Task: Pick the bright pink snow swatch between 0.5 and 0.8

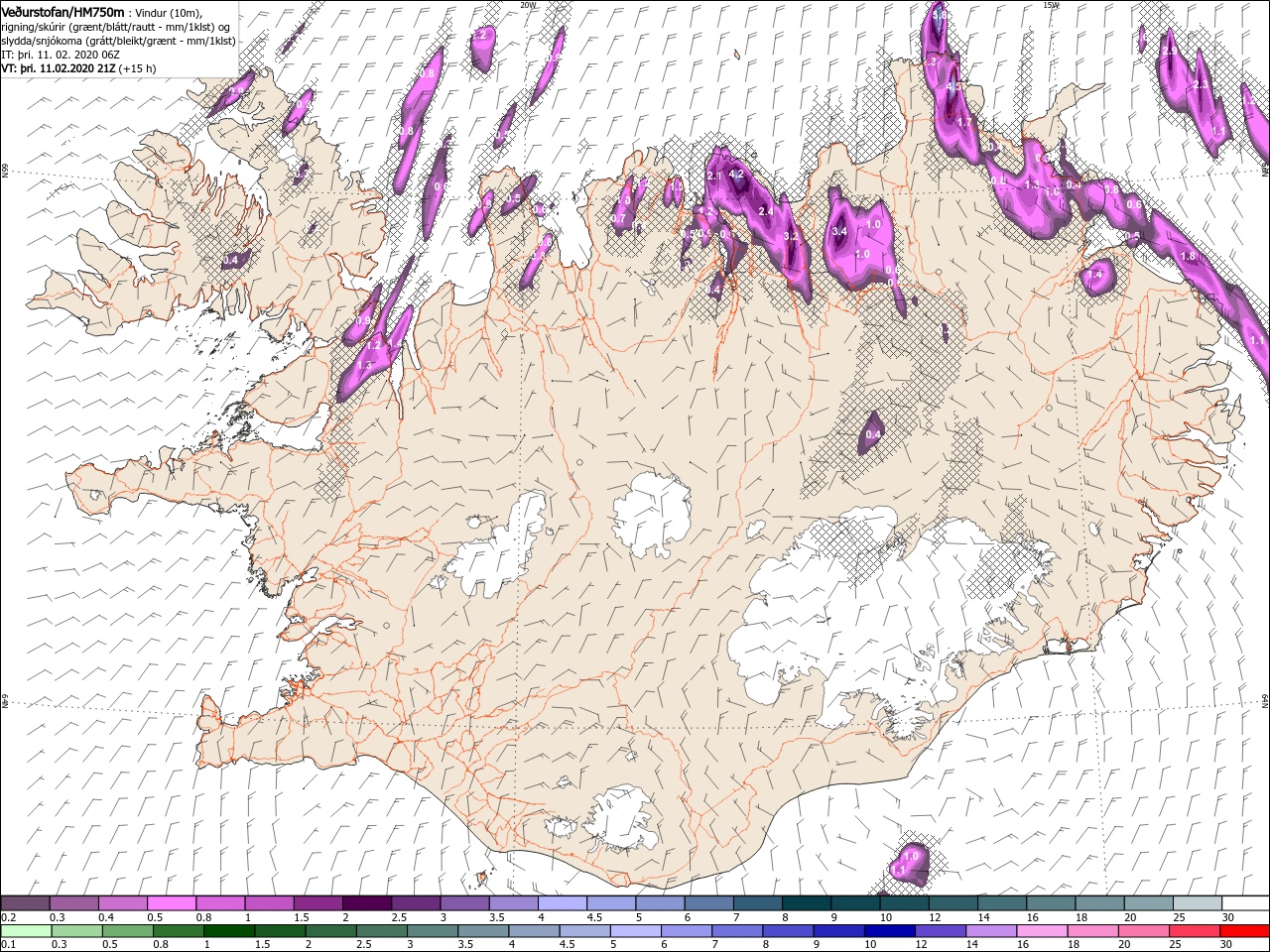Action: click(x=172, y=903)
